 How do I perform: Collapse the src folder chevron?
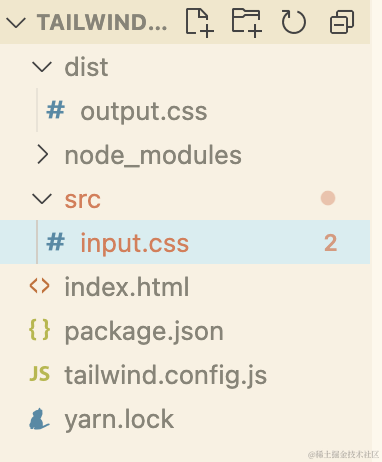tap(42, 199)
